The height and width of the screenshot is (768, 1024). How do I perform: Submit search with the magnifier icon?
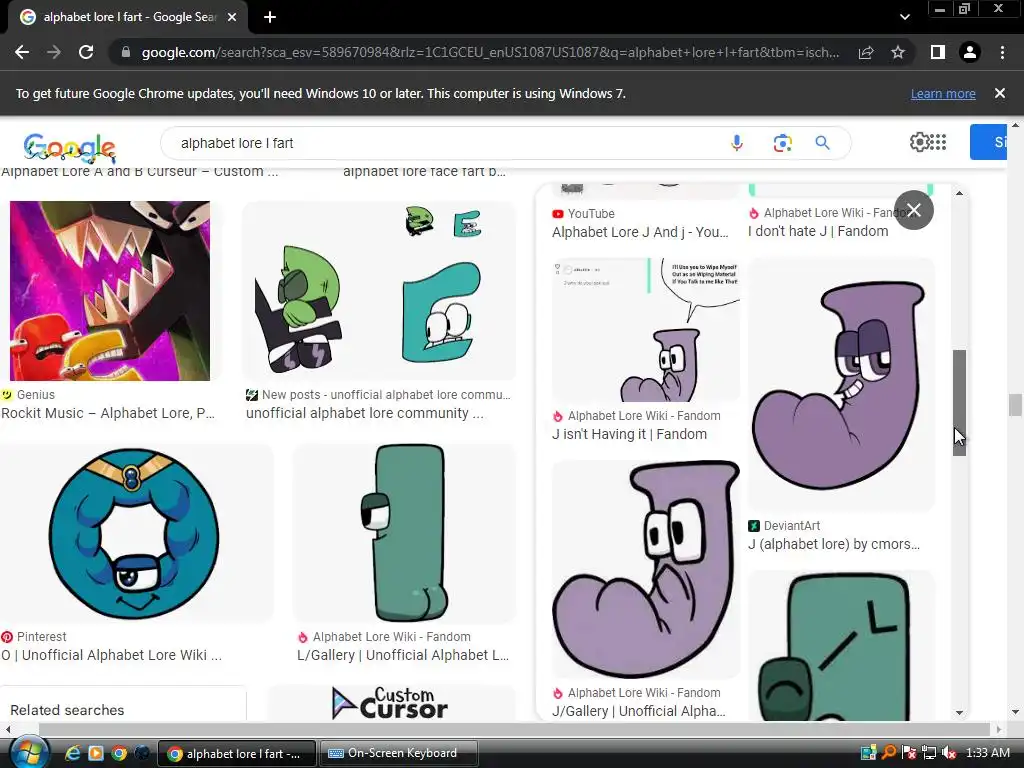tap(822, 143)
